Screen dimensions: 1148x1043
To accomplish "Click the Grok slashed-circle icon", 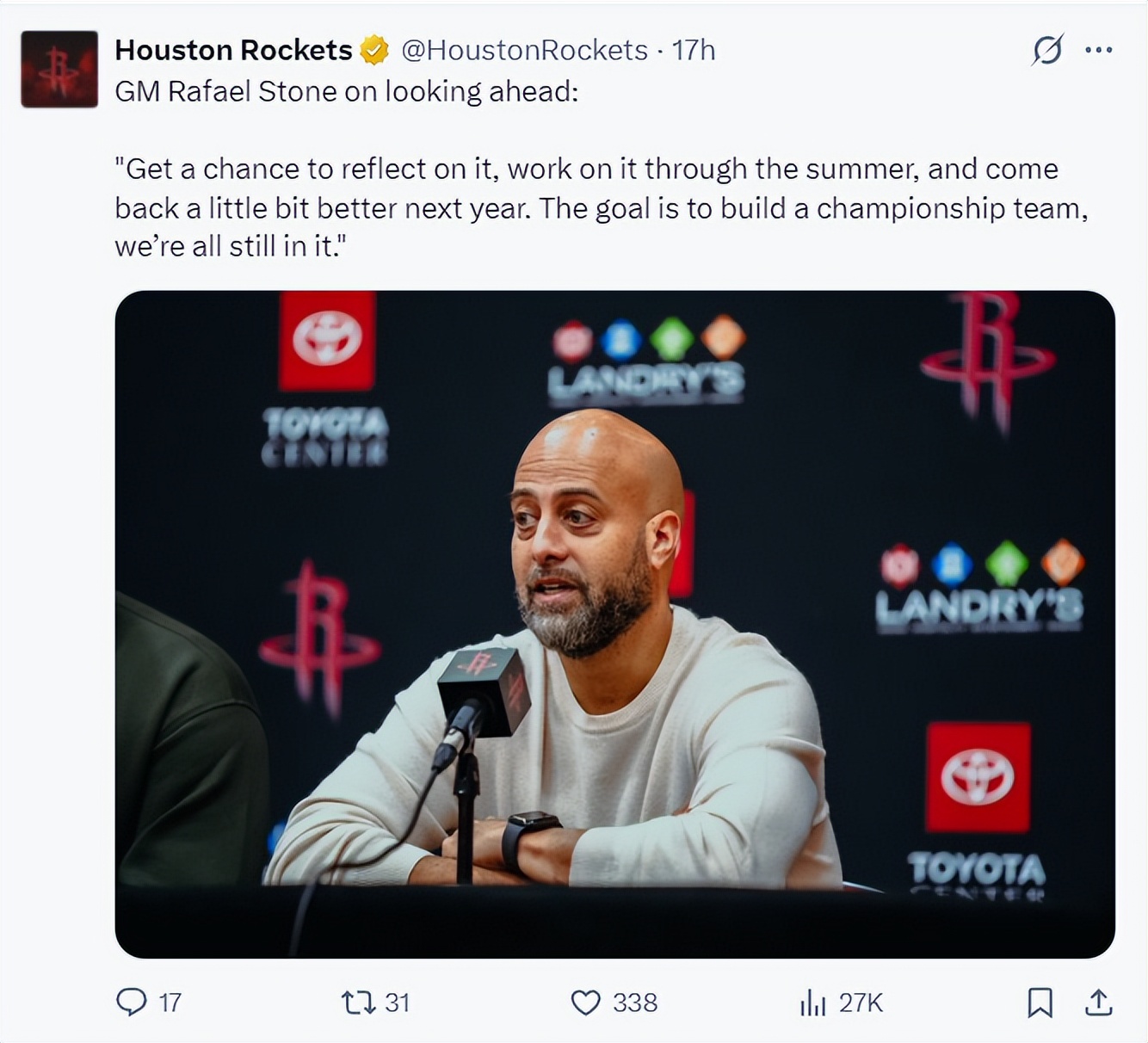I will 1047,50.
